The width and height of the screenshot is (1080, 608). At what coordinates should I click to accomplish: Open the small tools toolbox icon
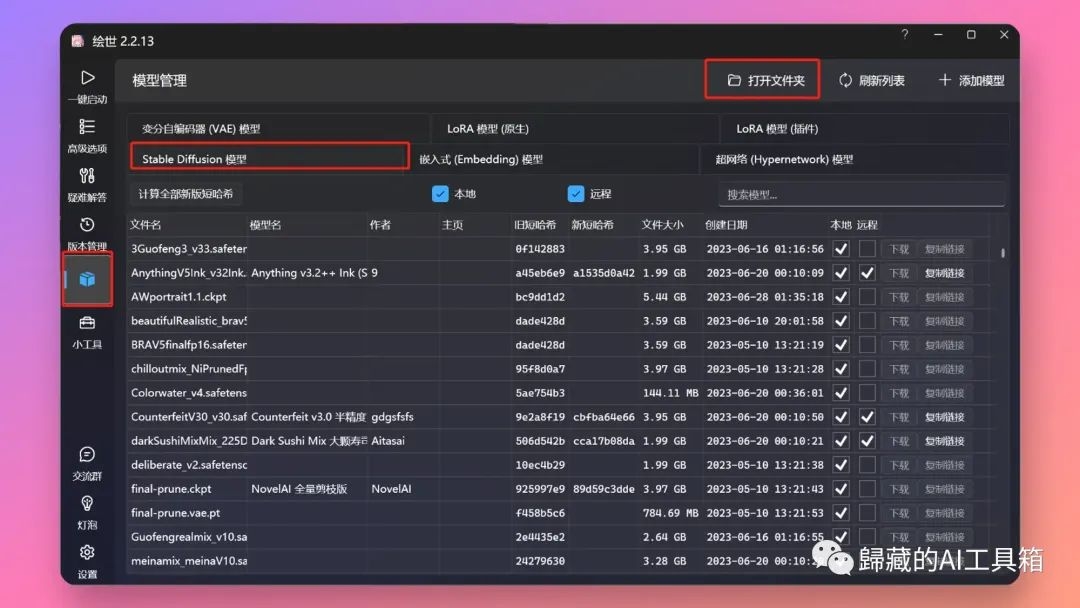pyautogui.click(x=87, y=331)
